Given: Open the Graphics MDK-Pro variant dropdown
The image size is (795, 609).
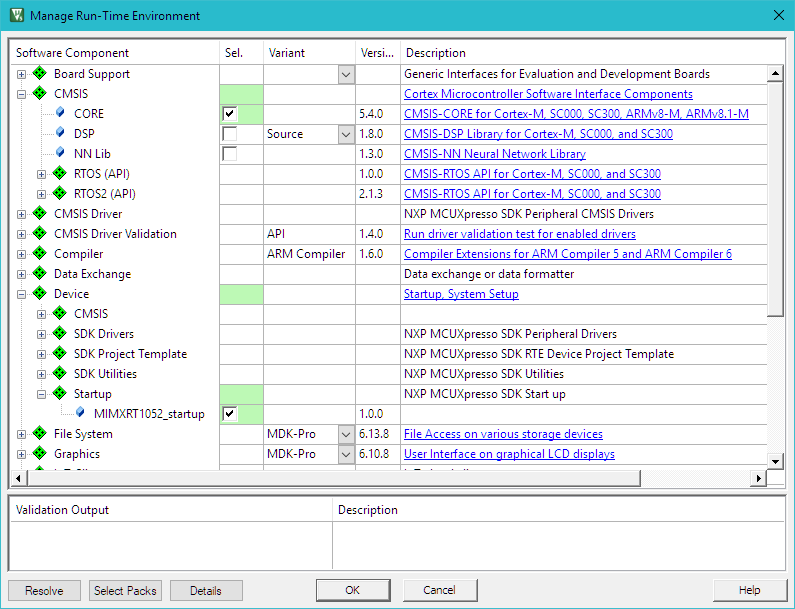Looking at the screenshot, I should point(346,454).
